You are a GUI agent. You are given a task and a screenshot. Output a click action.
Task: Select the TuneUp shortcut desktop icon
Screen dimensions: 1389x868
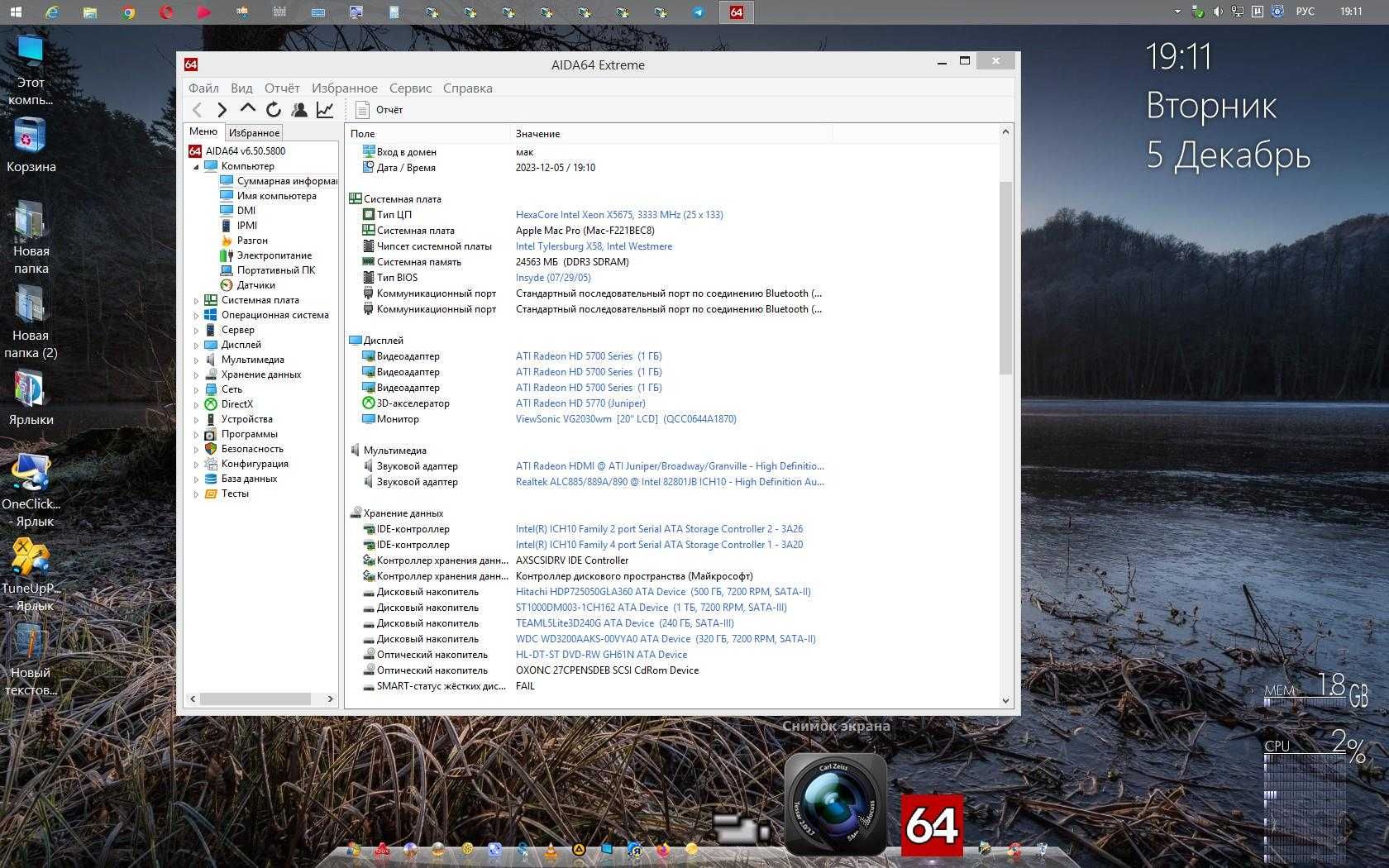31,575
